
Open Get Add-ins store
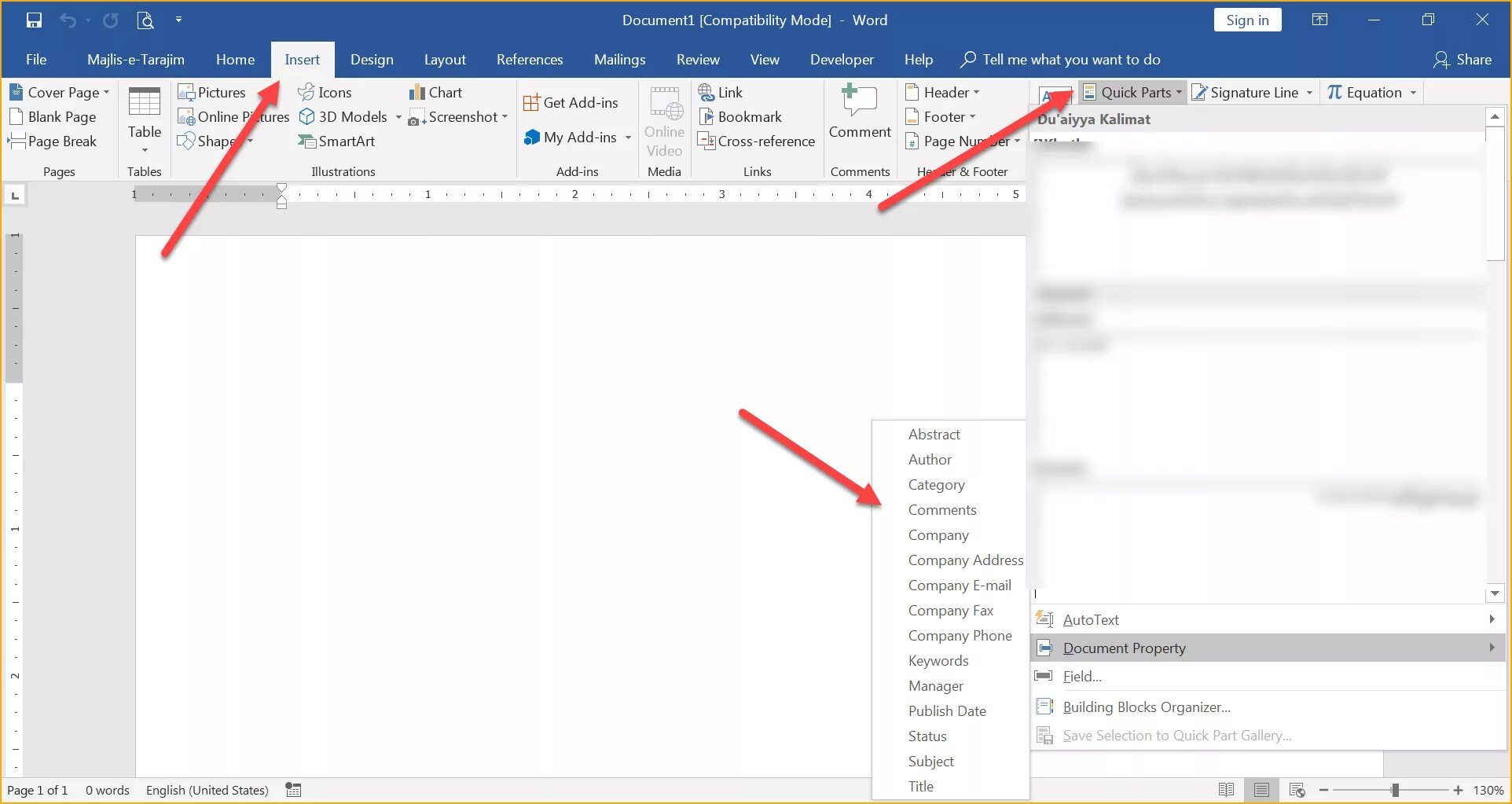pos(571,103)
